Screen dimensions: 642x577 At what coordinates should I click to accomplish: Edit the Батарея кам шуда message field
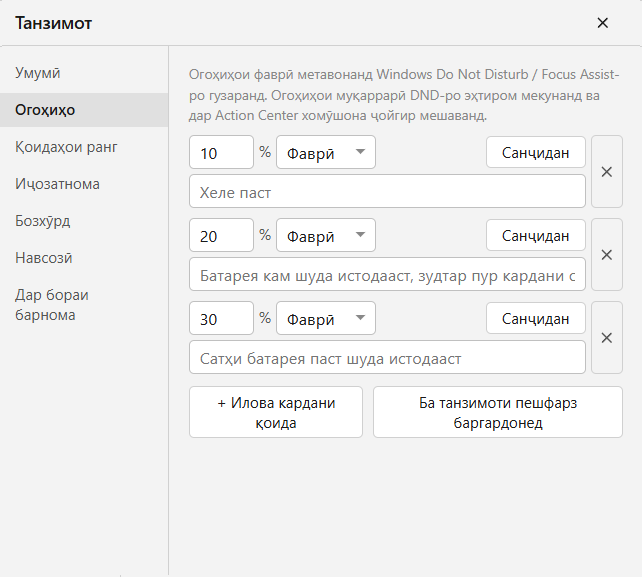click(387, 274)
